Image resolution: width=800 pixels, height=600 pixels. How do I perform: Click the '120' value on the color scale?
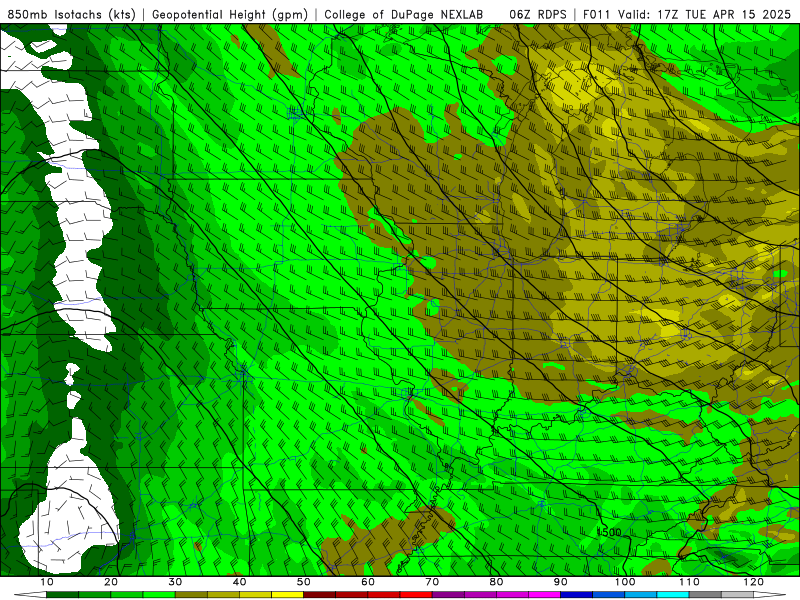click(x=754, y=582)
